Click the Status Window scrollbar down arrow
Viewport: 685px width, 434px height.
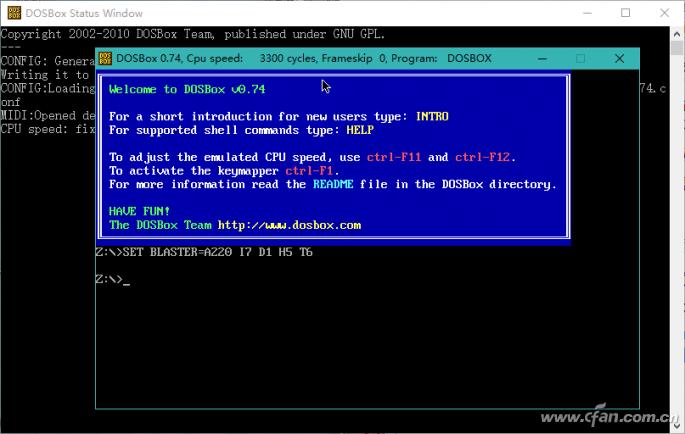click(677, 424)
